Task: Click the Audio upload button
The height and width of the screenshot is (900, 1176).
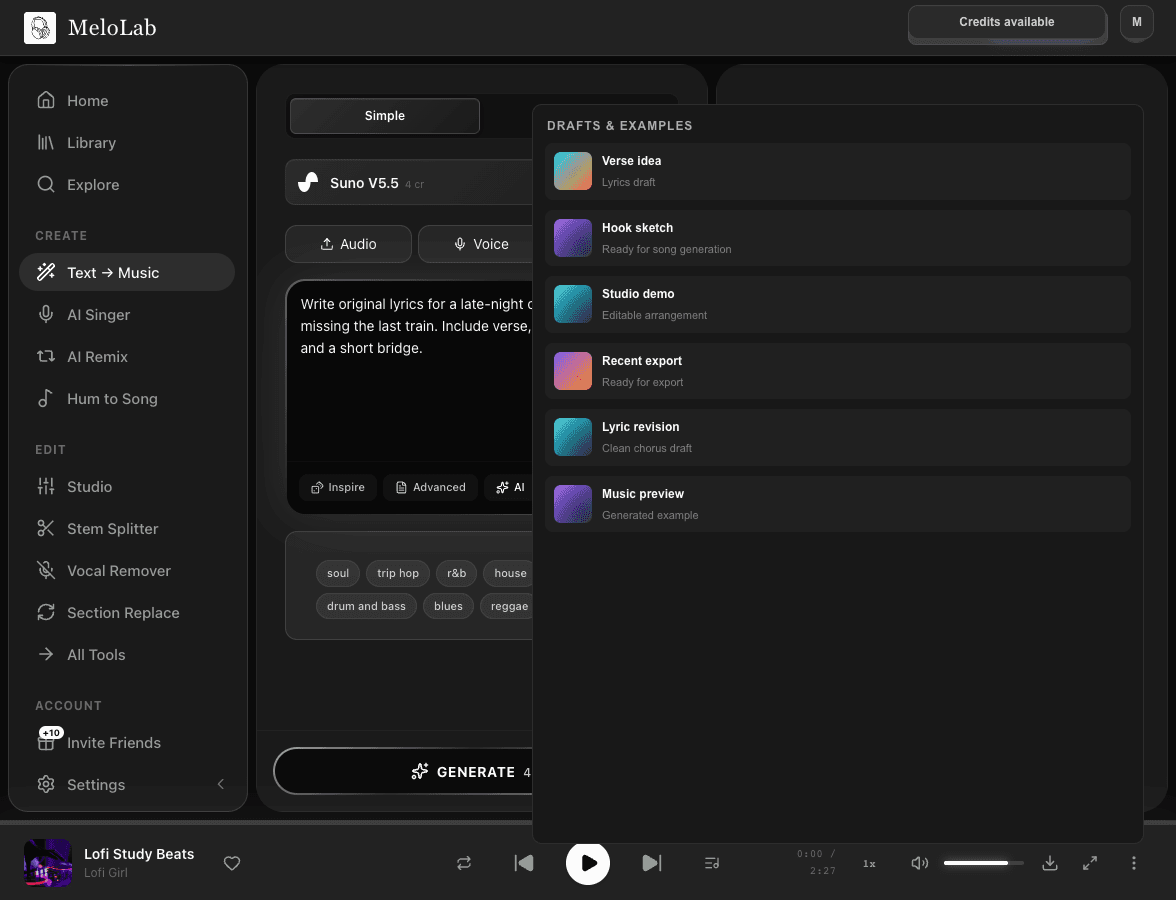Action: (348, 244)
